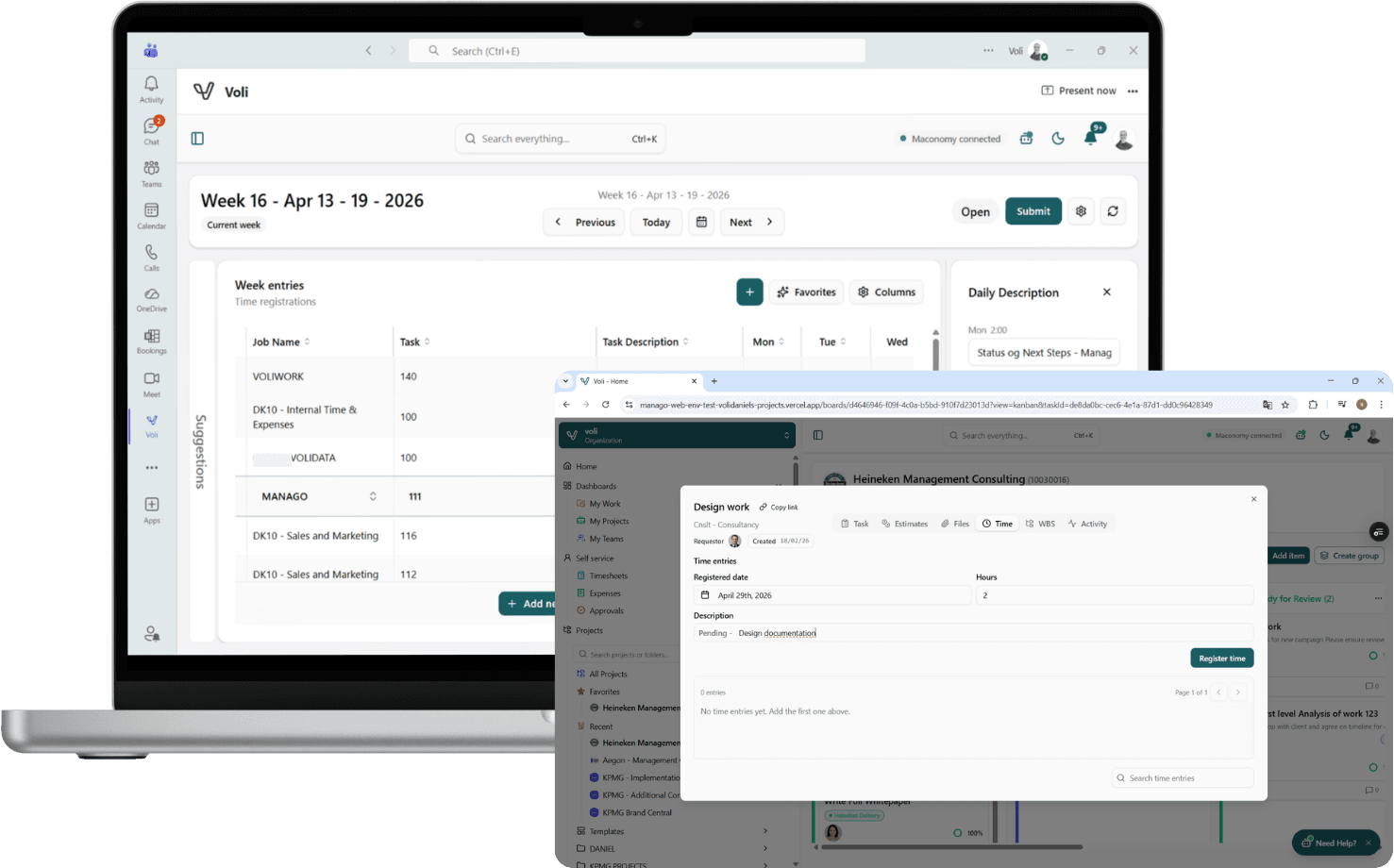Collapse the sidebar using Teams Voli panel icon
This screenshot has width=1394, height=868.
tap(197, 139)
